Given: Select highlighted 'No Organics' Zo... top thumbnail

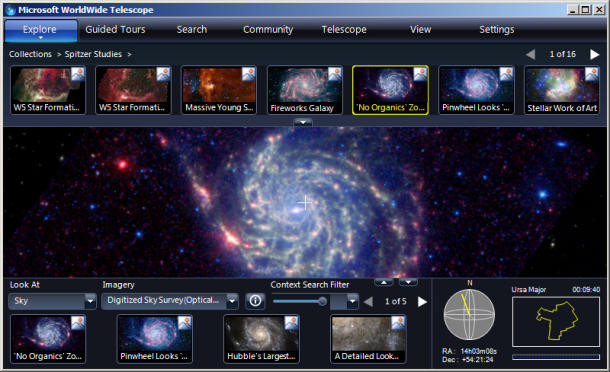Looking at the screenshot, I should click(x=390, y=90).
